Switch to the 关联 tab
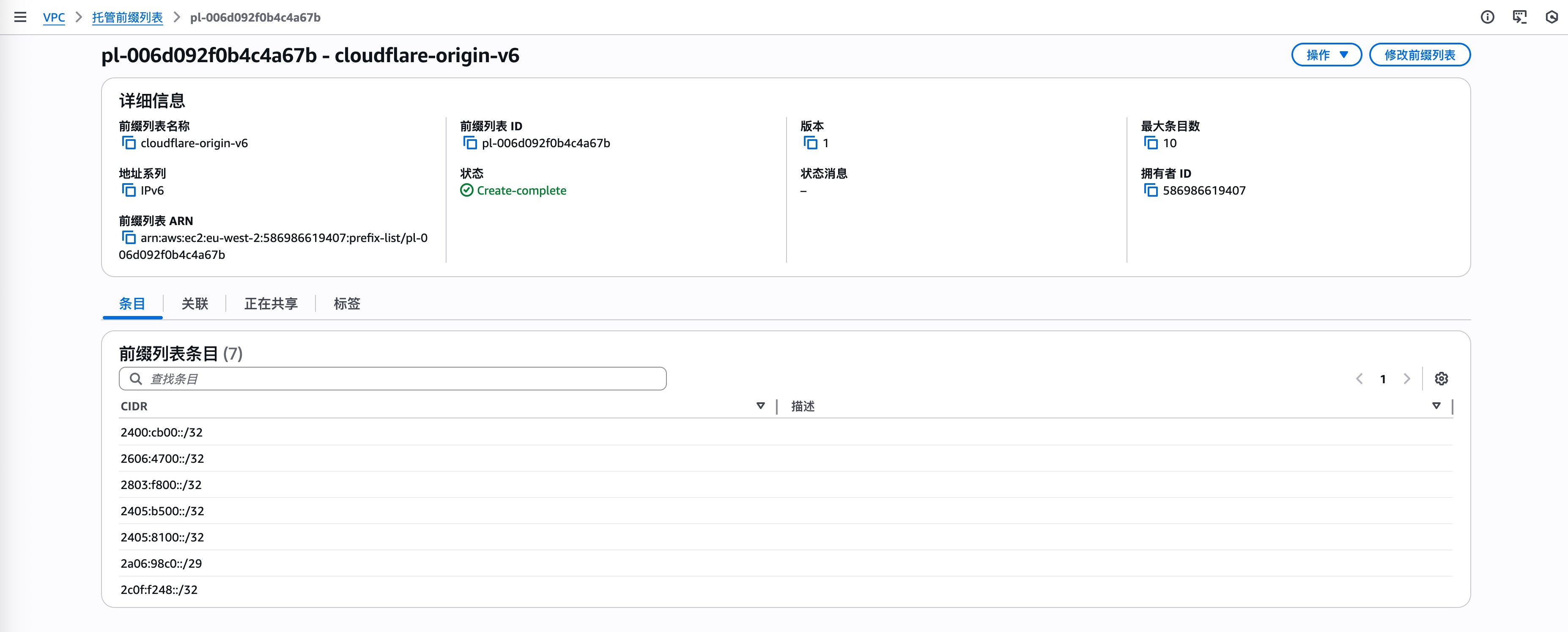This screenshot has width=1568, height=632. pos(195,304)
